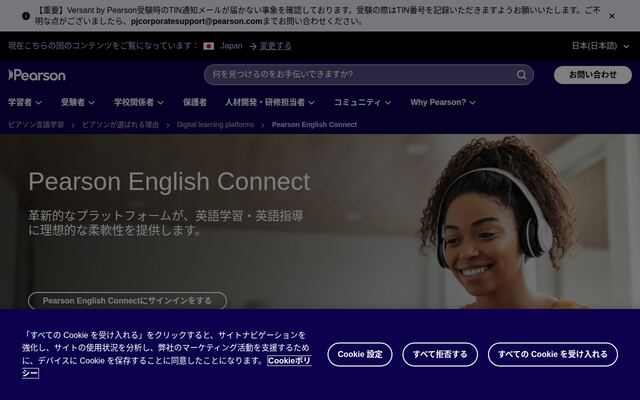Open the Cookieポリシー link
640x400 pixels.
[289, 361]
